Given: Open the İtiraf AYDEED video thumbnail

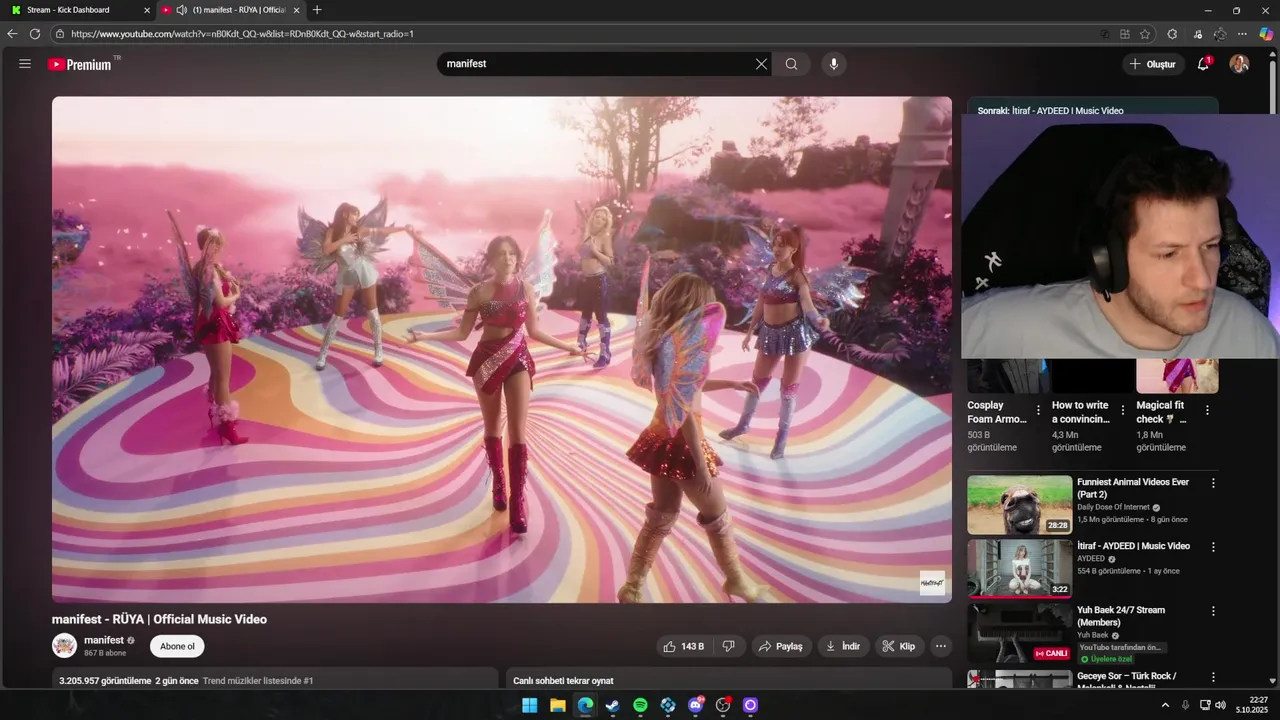Looking at the screenshot, I should (x=1019, y=568).
